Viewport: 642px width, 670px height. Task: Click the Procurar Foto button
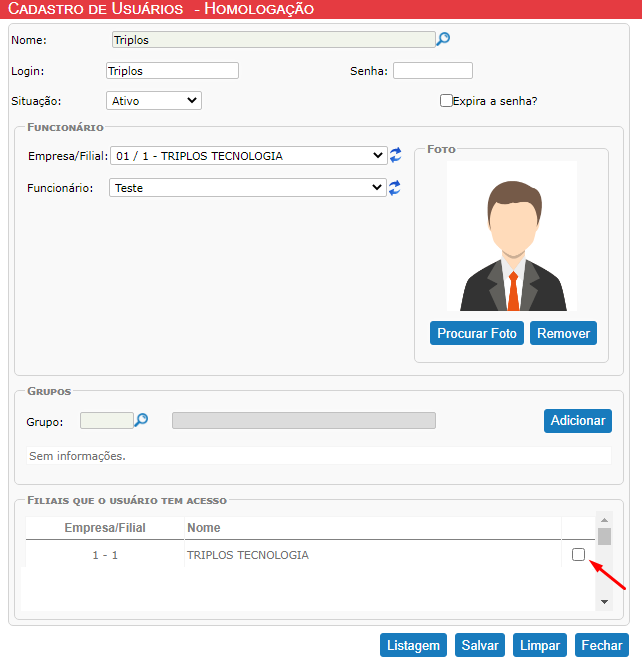point(477,333)
